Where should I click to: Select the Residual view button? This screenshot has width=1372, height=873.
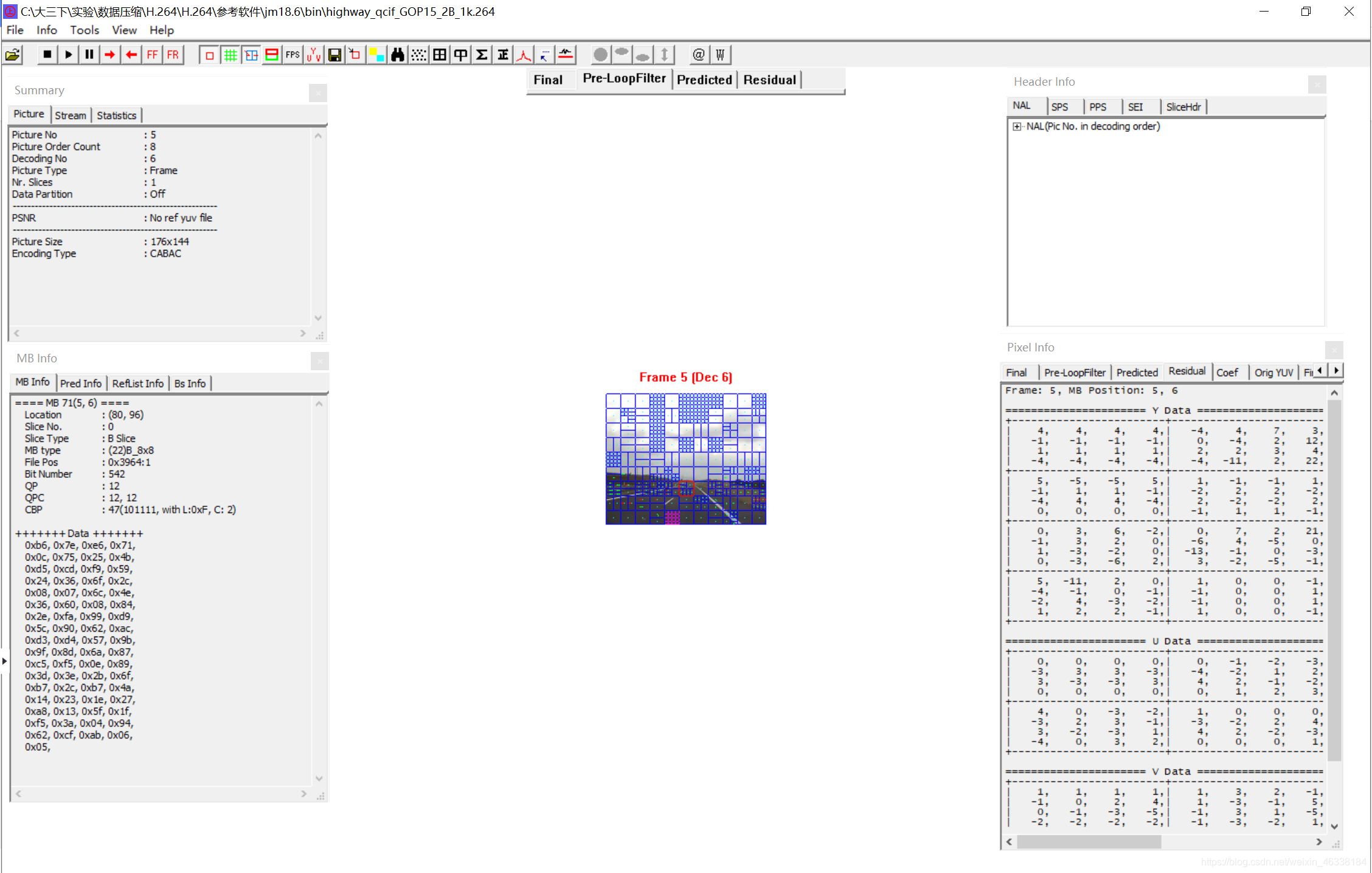click(x=769, y=80)
